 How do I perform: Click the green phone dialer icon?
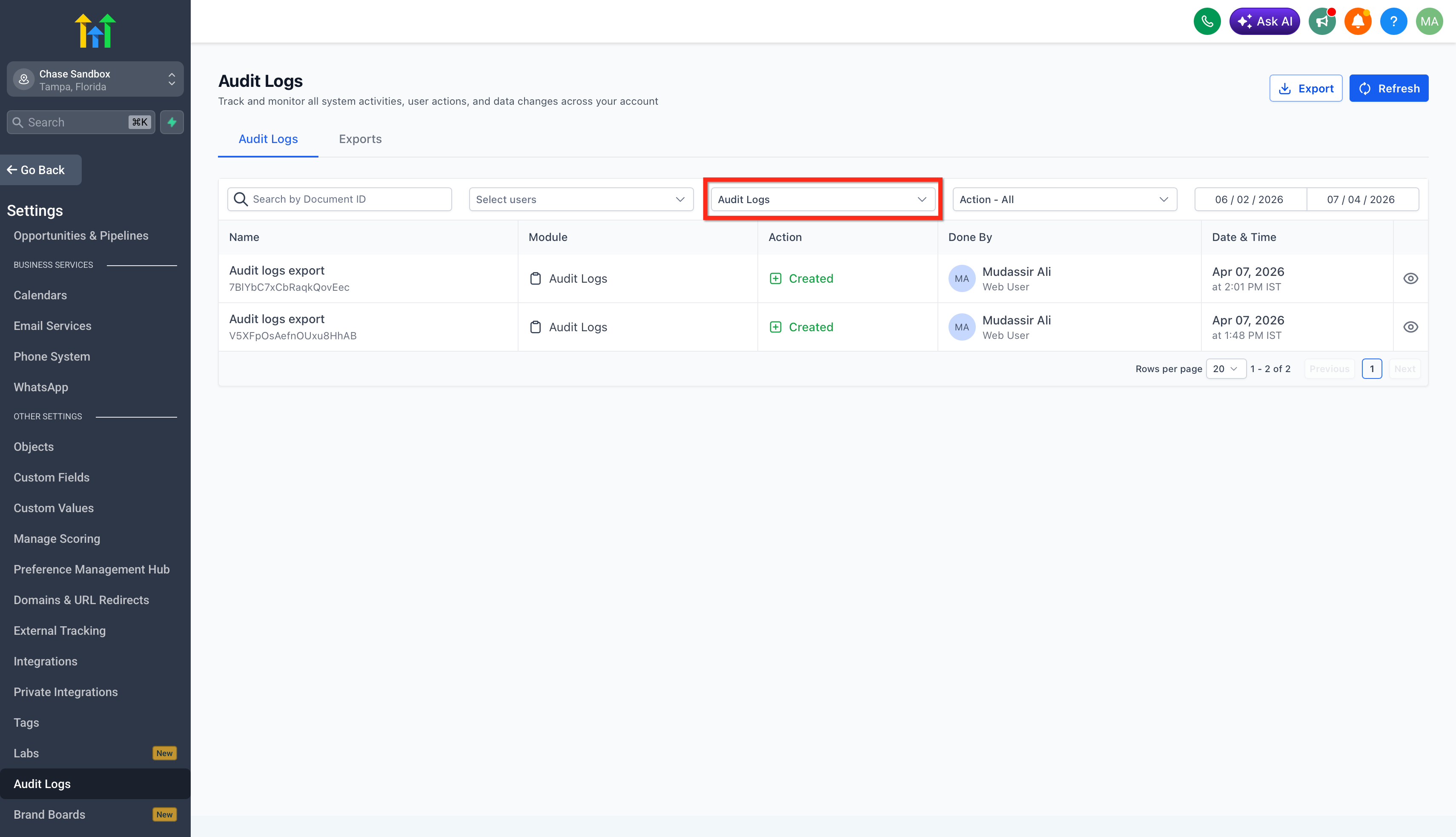pyautogui.click(x=1207, y=22)
